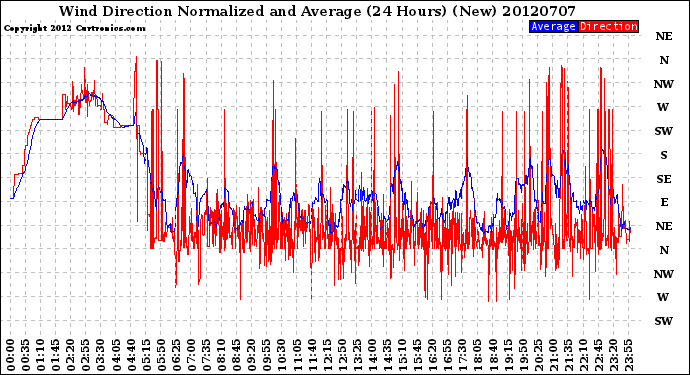
Task: Click the 03:30 time label
Action: point(101,355)
